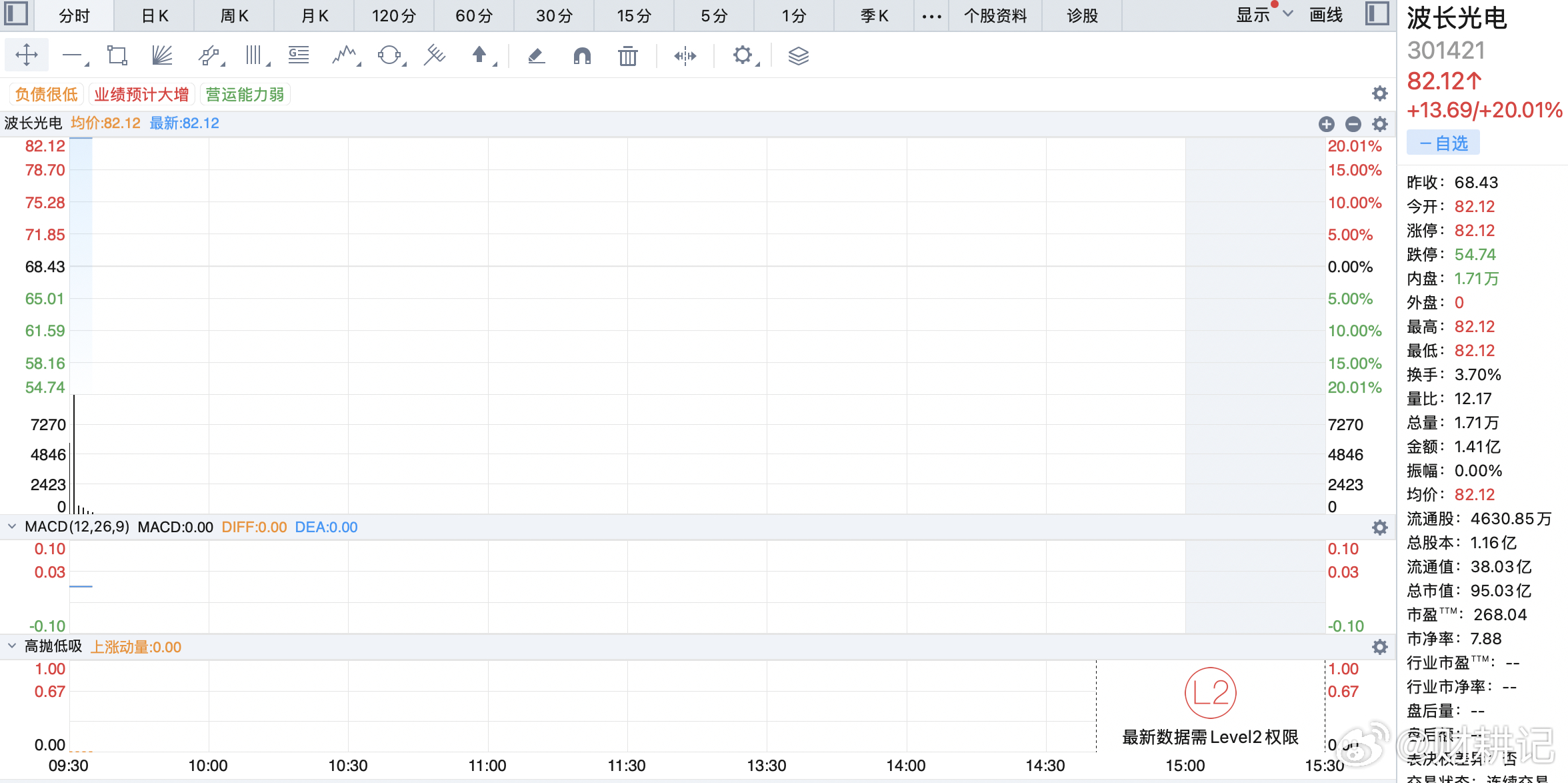Expand more periods with the ellipsis button
1568x783 pixels.
click(931, 16)
